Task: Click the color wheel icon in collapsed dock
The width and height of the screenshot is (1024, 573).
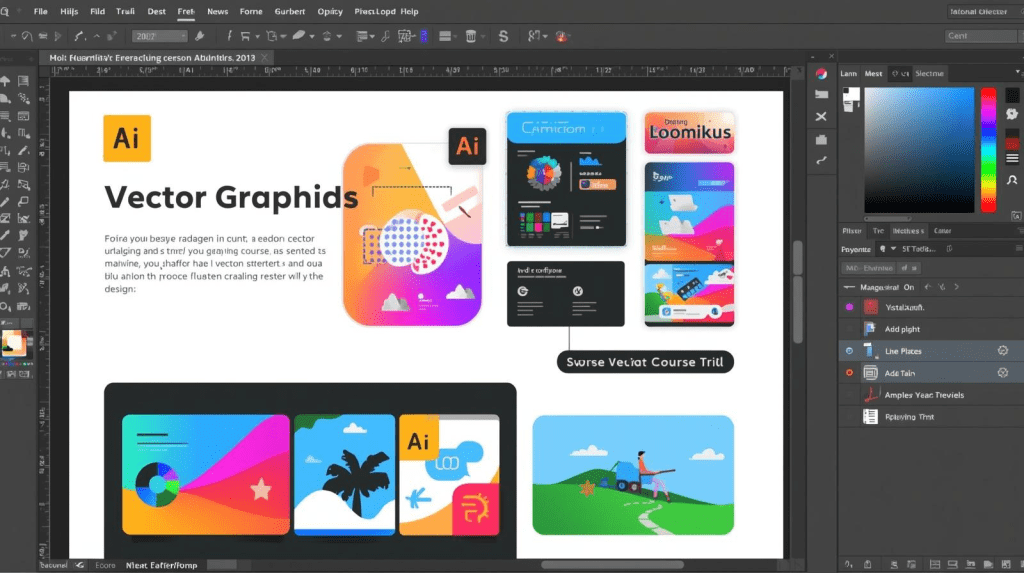Action: click(821, 74)
